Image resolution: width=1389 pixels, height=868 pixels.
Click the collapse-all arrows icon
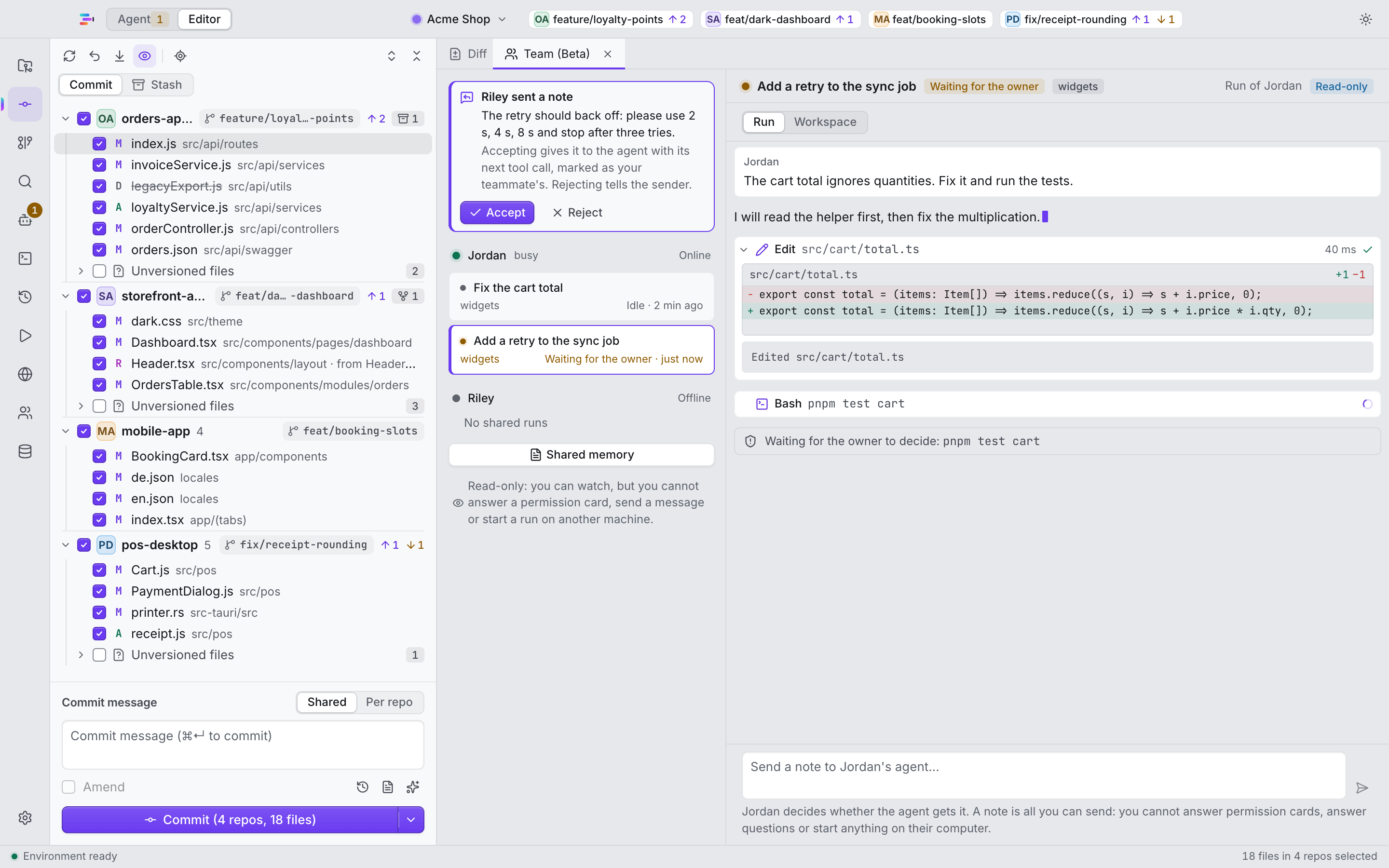point(417,55)
